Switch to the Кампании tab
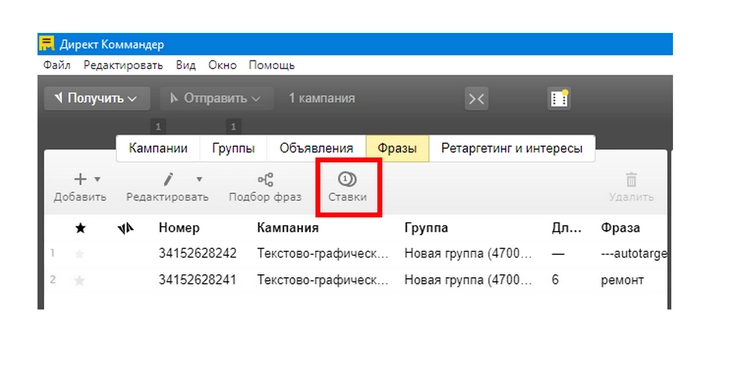 click(158, 149)
